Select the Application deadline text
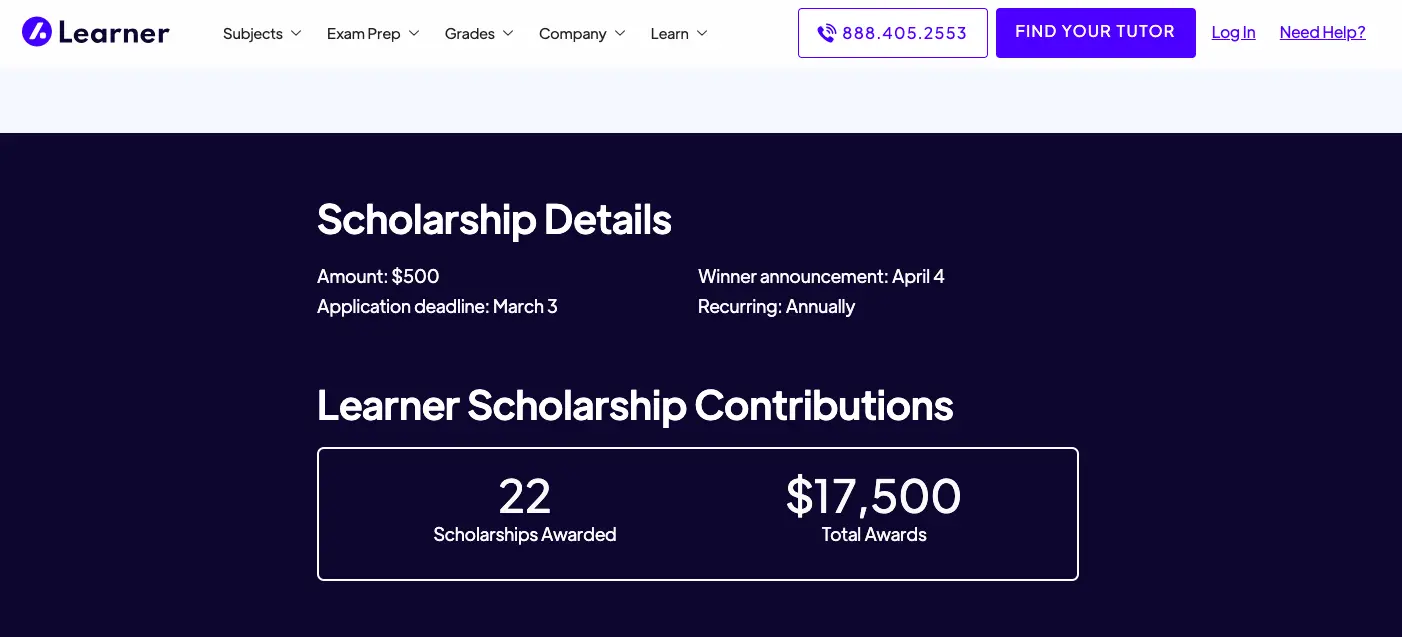 [437, 306]
